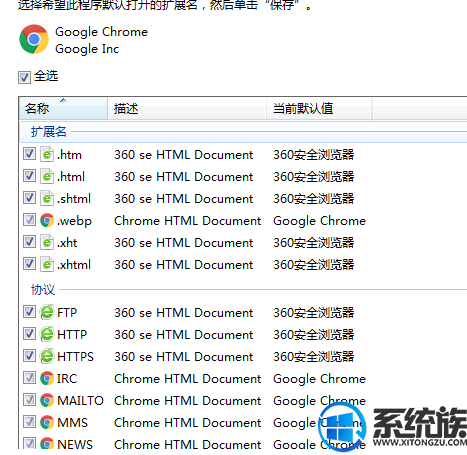Click the Chrome icon beside IRC

pos(47,378)
